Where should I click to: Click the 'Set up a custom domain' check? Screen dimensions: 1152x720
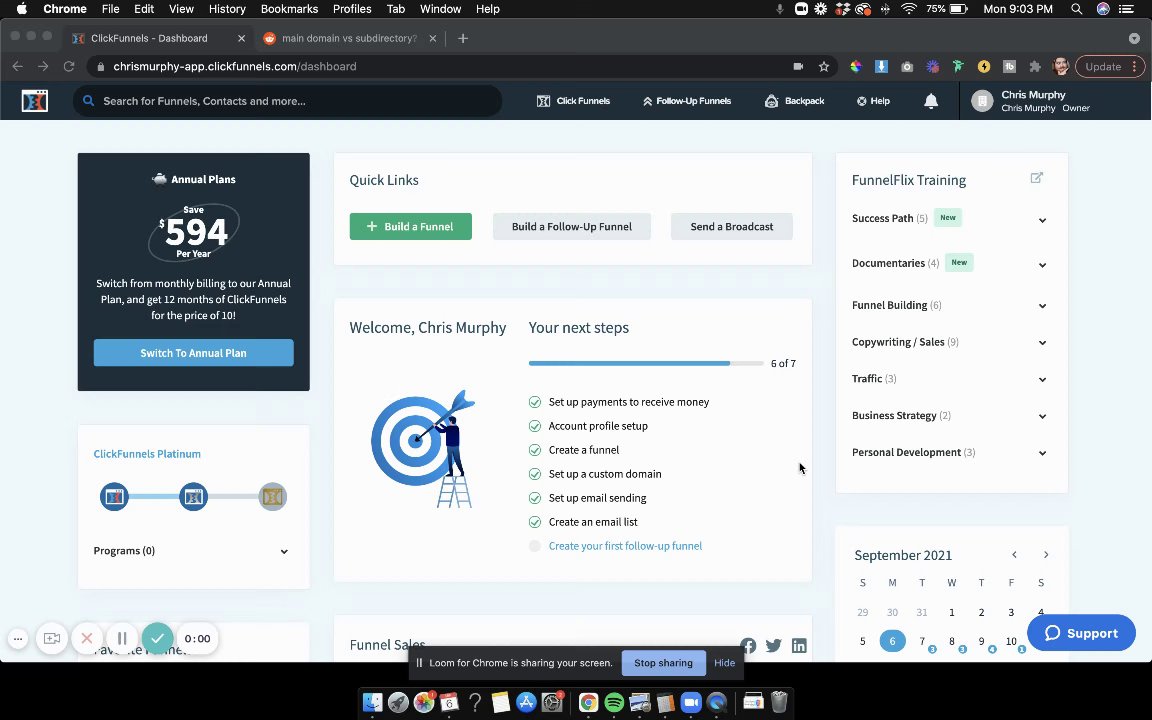click(x=535, y=474)
